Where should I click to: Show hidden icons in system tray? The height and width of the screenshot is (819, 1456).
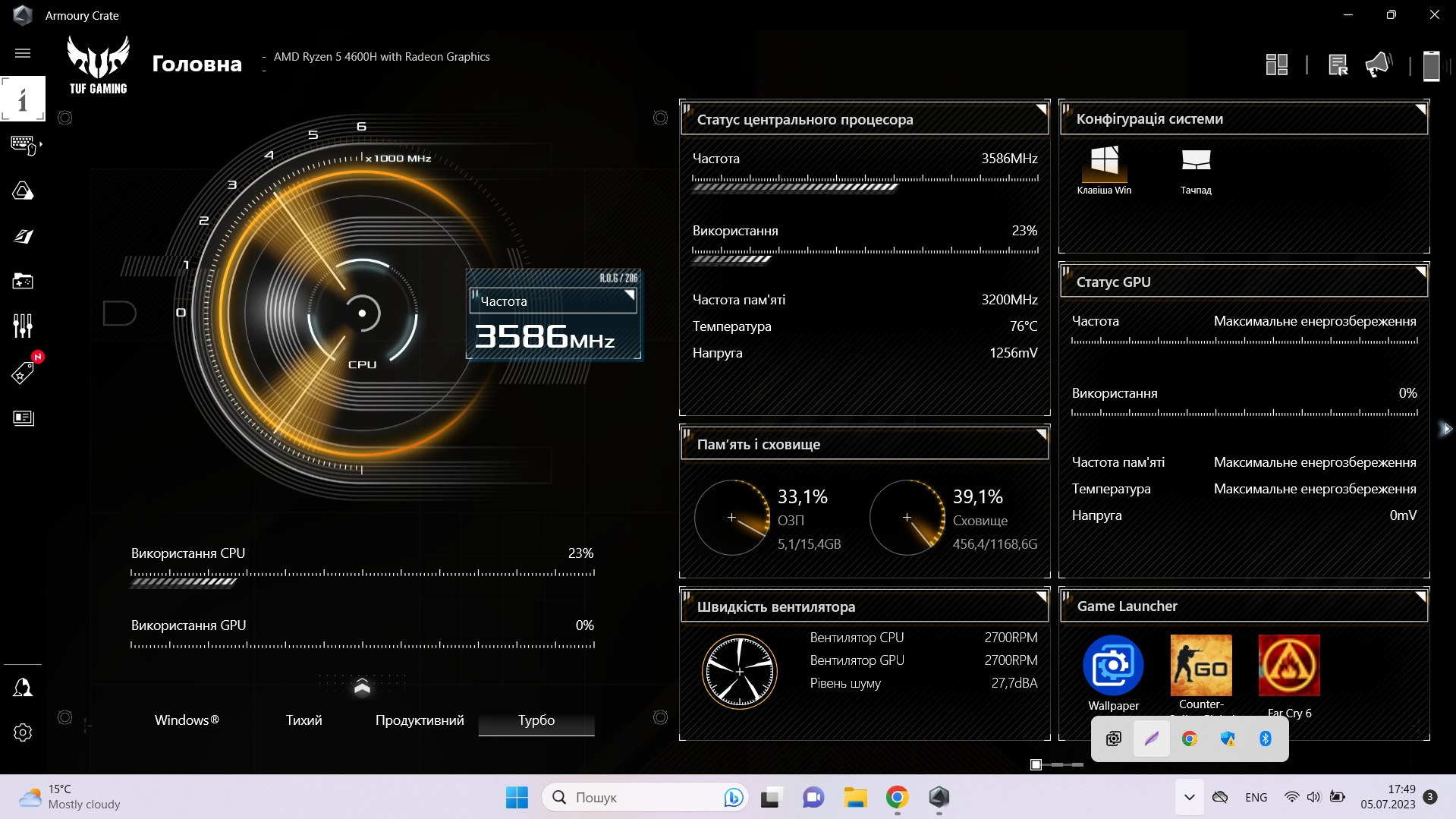[x=1189, y=797]
